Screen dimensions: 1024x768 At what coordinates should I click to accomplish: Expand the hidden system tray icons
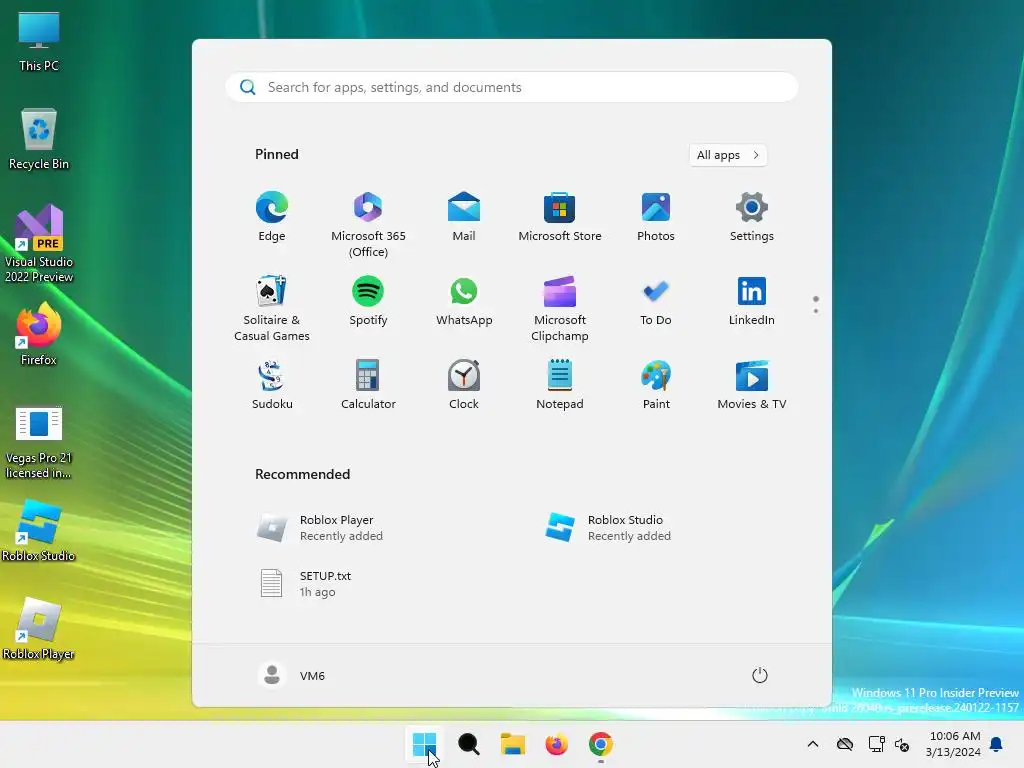pos(812,744)
